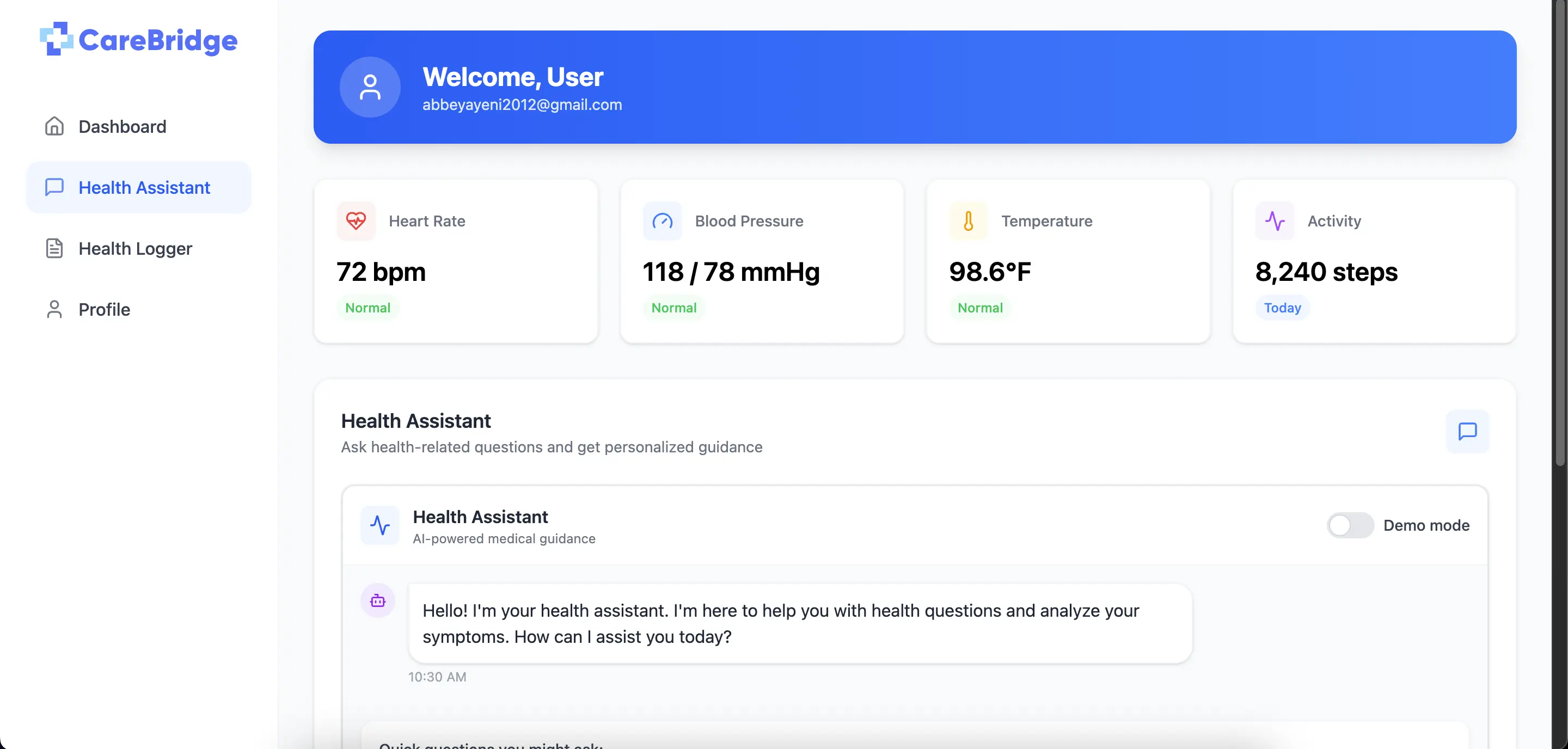Click the user email address in banner
1568x749 pixels.
pos(522,105)
